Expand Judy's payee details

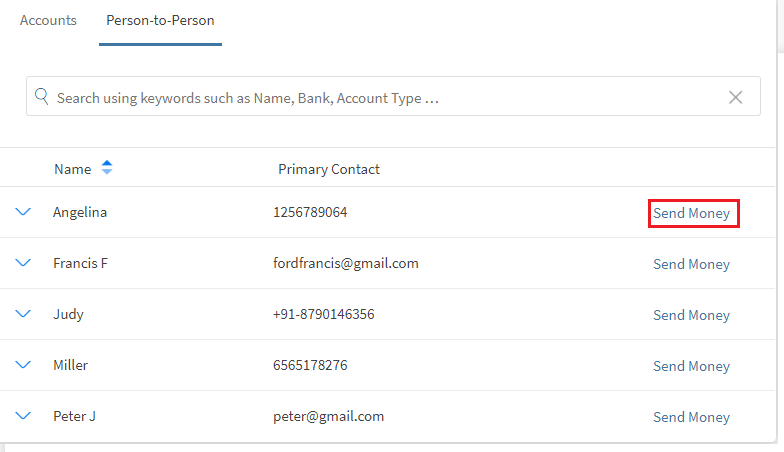coord(24,314)
